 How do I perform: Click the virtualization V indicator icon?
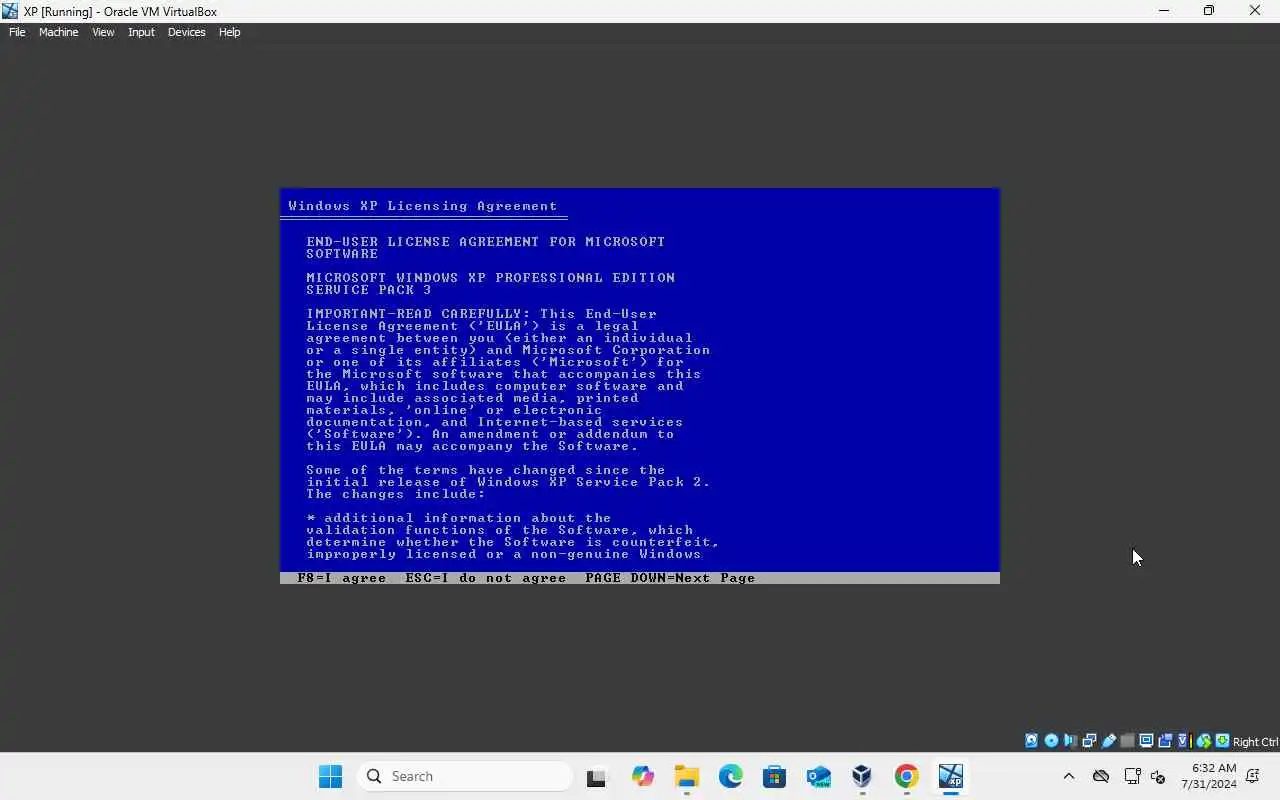coord(1184,741)
